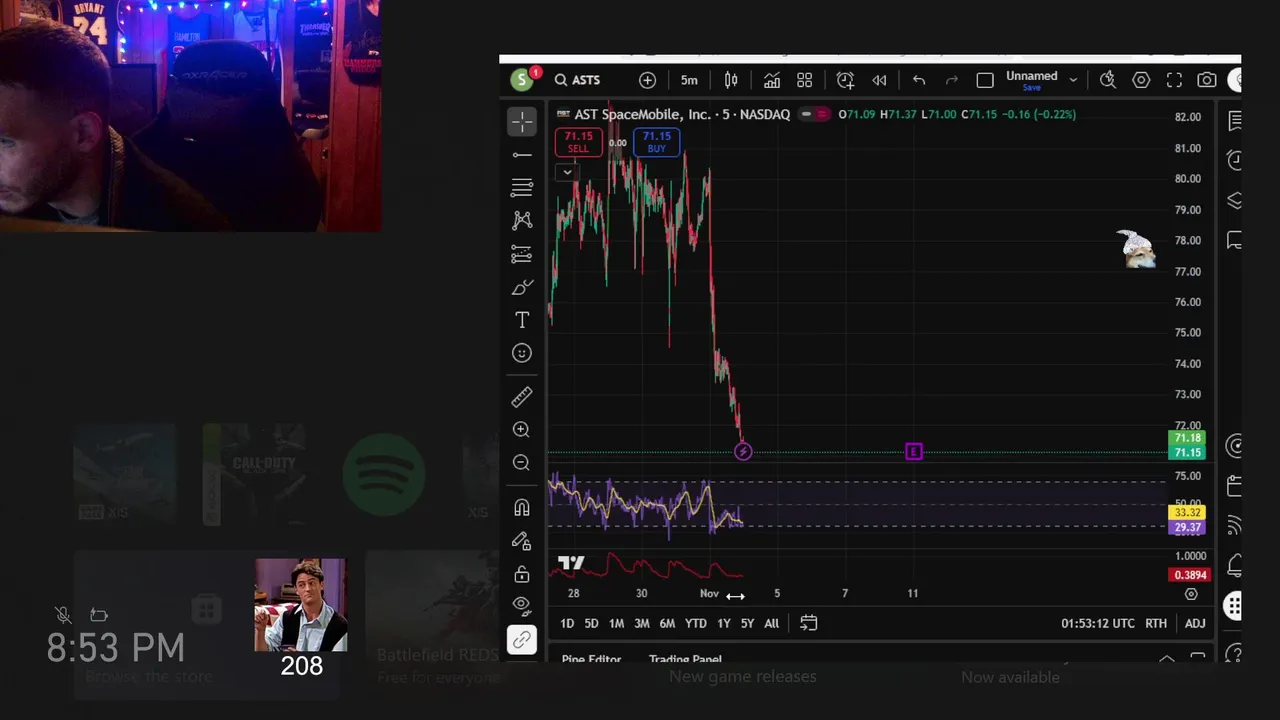The image size is (1280, 720).
Task: Enter fullscreen chart mode
Action: coord(1175,80)
